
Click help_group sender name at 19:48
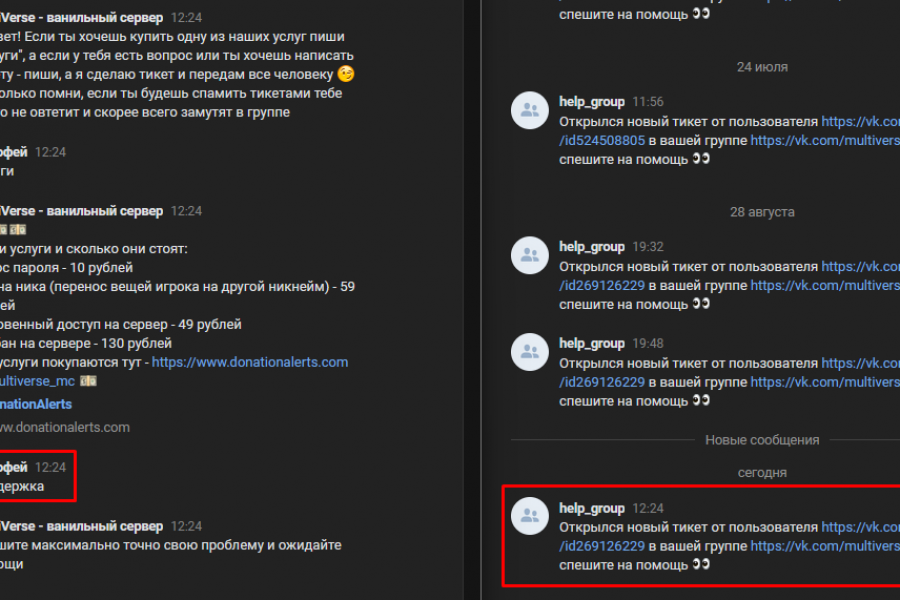pyautogui.click(x=592, y=343)
